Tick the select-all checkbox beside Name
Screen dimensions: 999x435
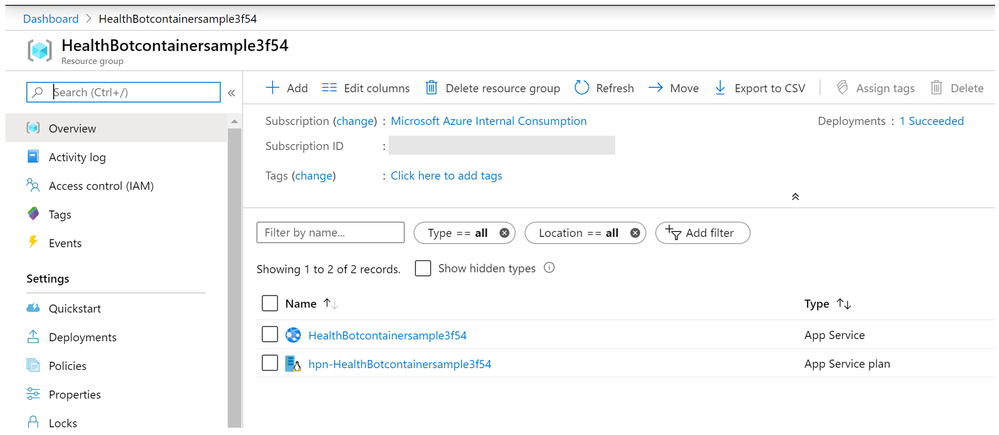pos(270,304)
